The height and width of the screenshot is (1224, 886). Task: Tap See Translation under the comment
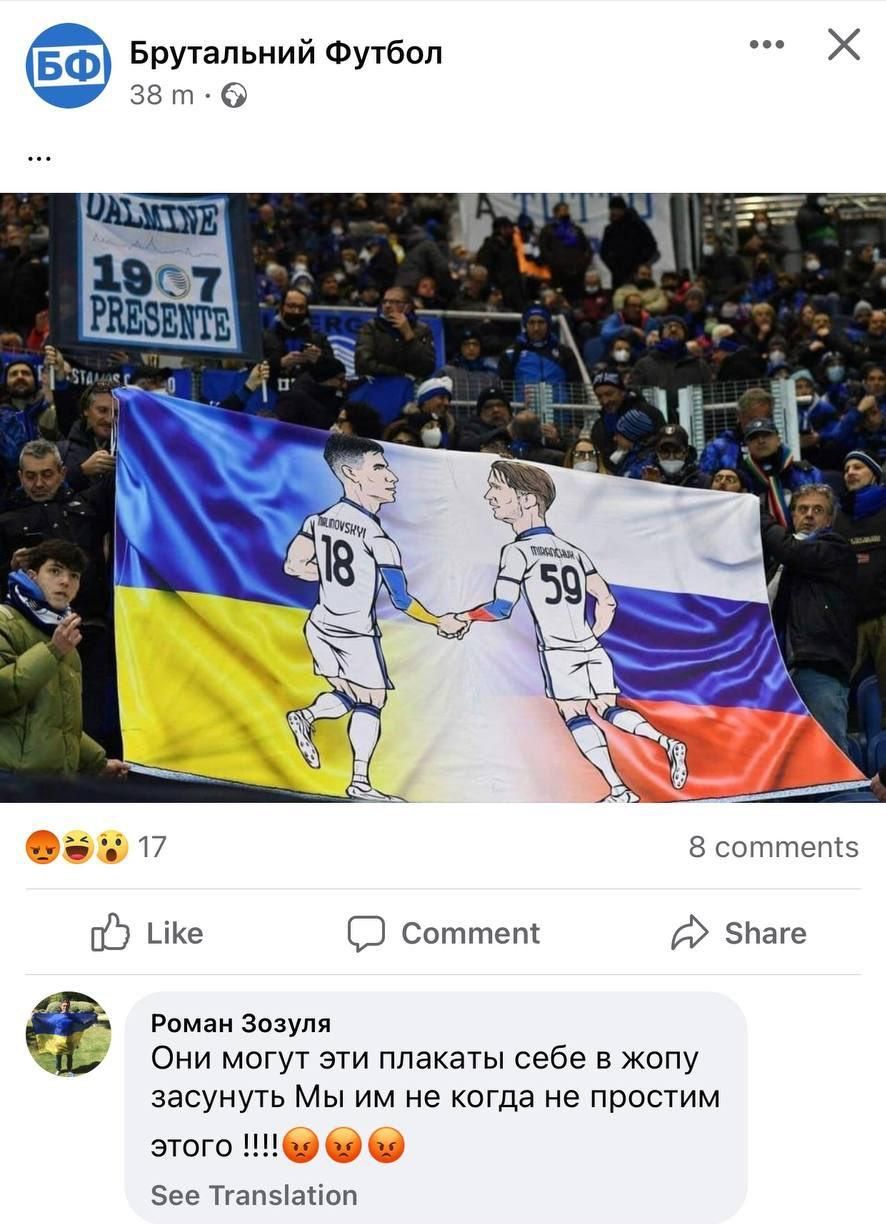click(254, 1195)
